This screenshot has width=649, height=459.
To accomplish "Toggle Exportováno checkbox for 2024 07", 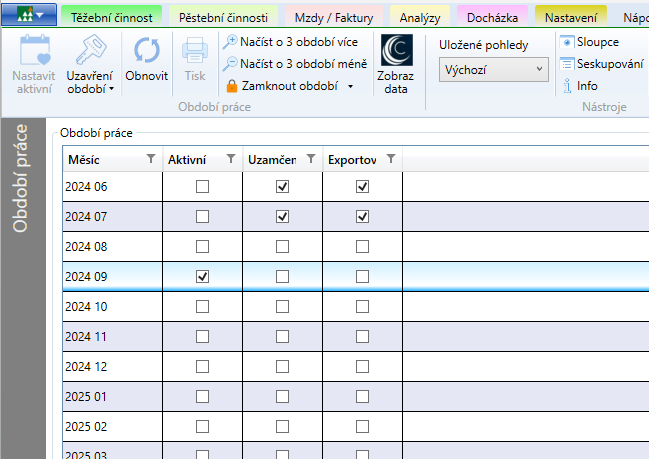I will tap(363, 217).
